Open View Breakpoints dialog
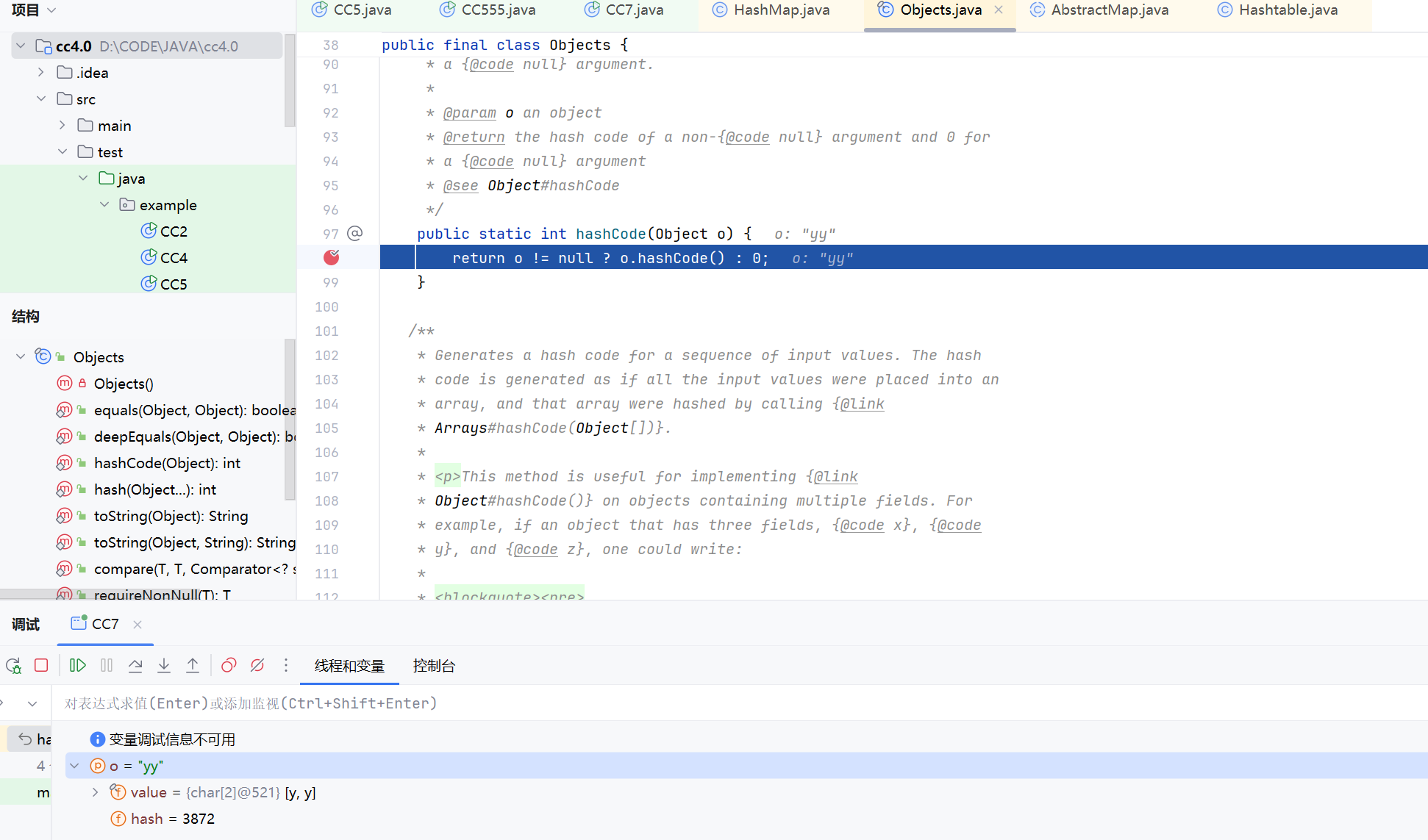The image size is (1428, 840). (229, 666)
